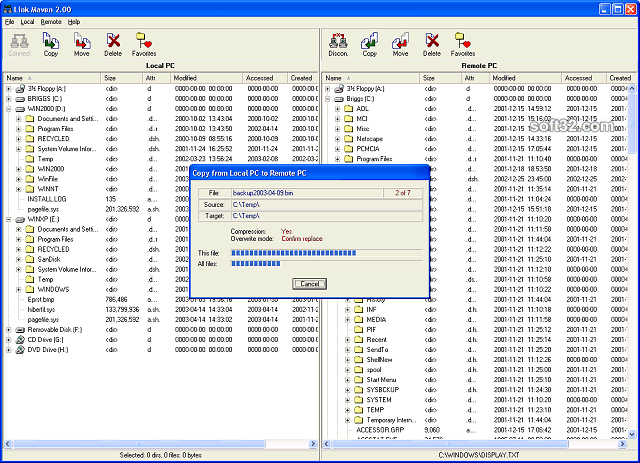Open Favorites in the Local PC toolbar
The image size is (640, 463).
(144, 45)
